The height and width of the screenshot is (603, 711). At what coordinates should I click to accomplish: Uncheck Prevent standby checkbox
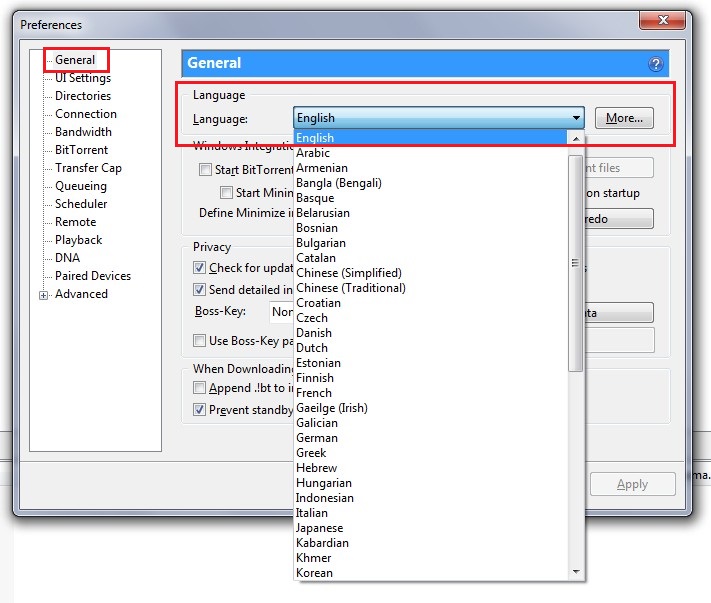[x=199, y=409]
